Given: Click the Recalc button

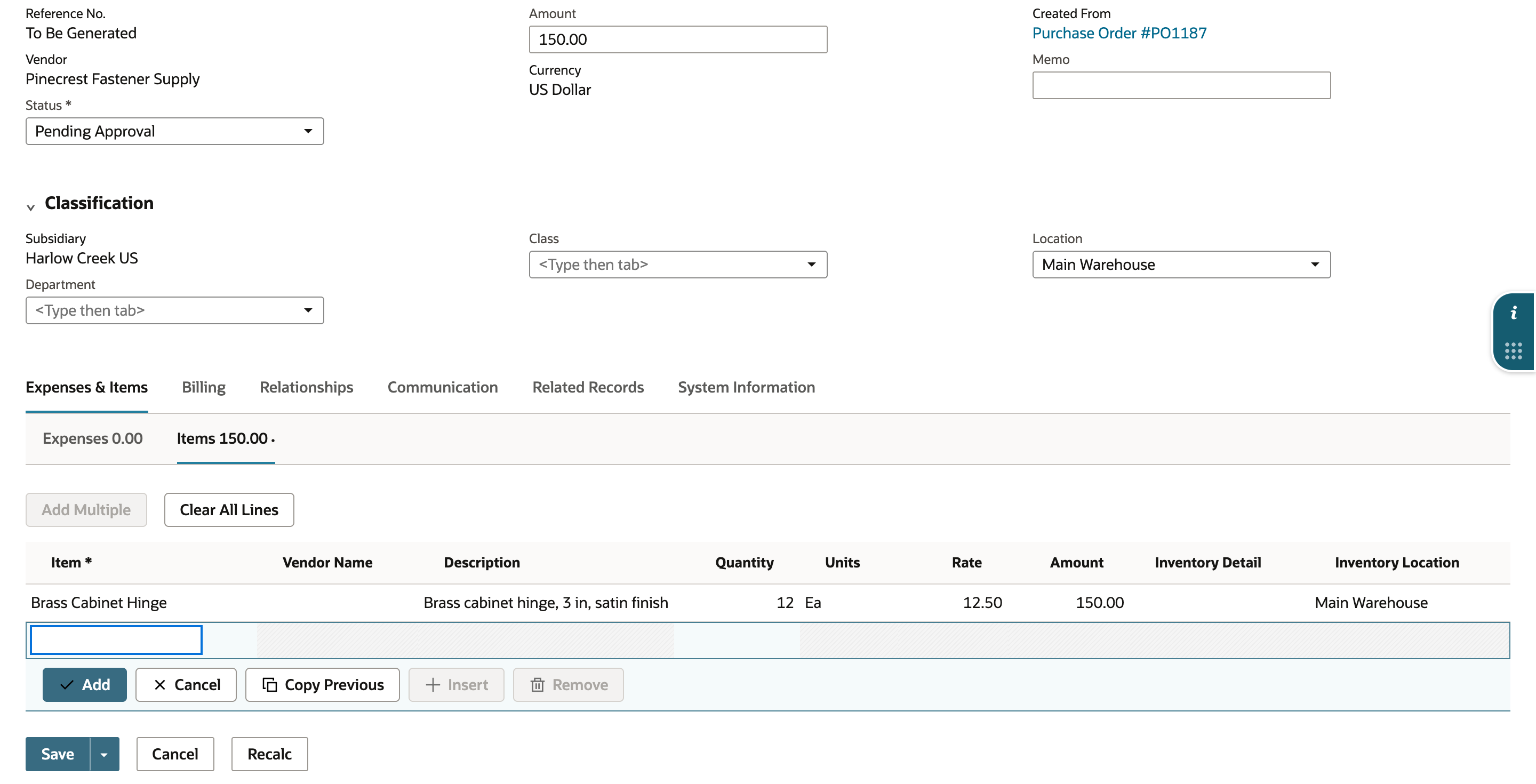Looking at the screenshot, I should click(269, 754).
